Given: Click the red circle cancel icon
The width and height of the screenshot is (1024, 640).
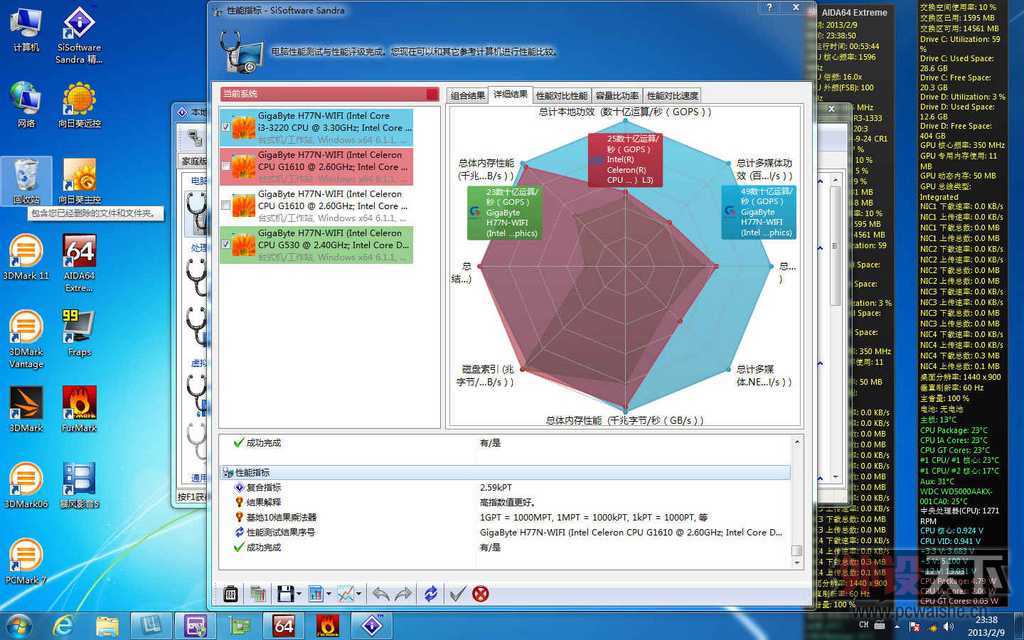Looking at the screenshot, I should [x=481, y=594].
